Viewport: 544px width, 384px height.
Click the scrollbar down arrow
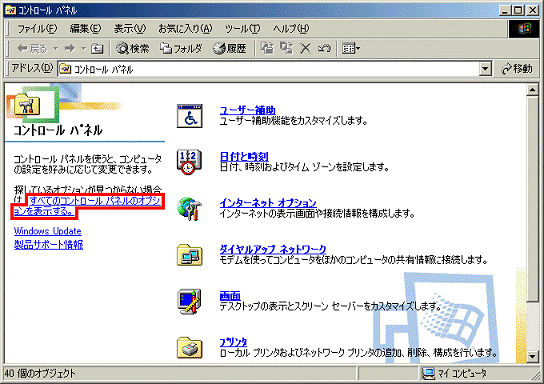(532, 356)
